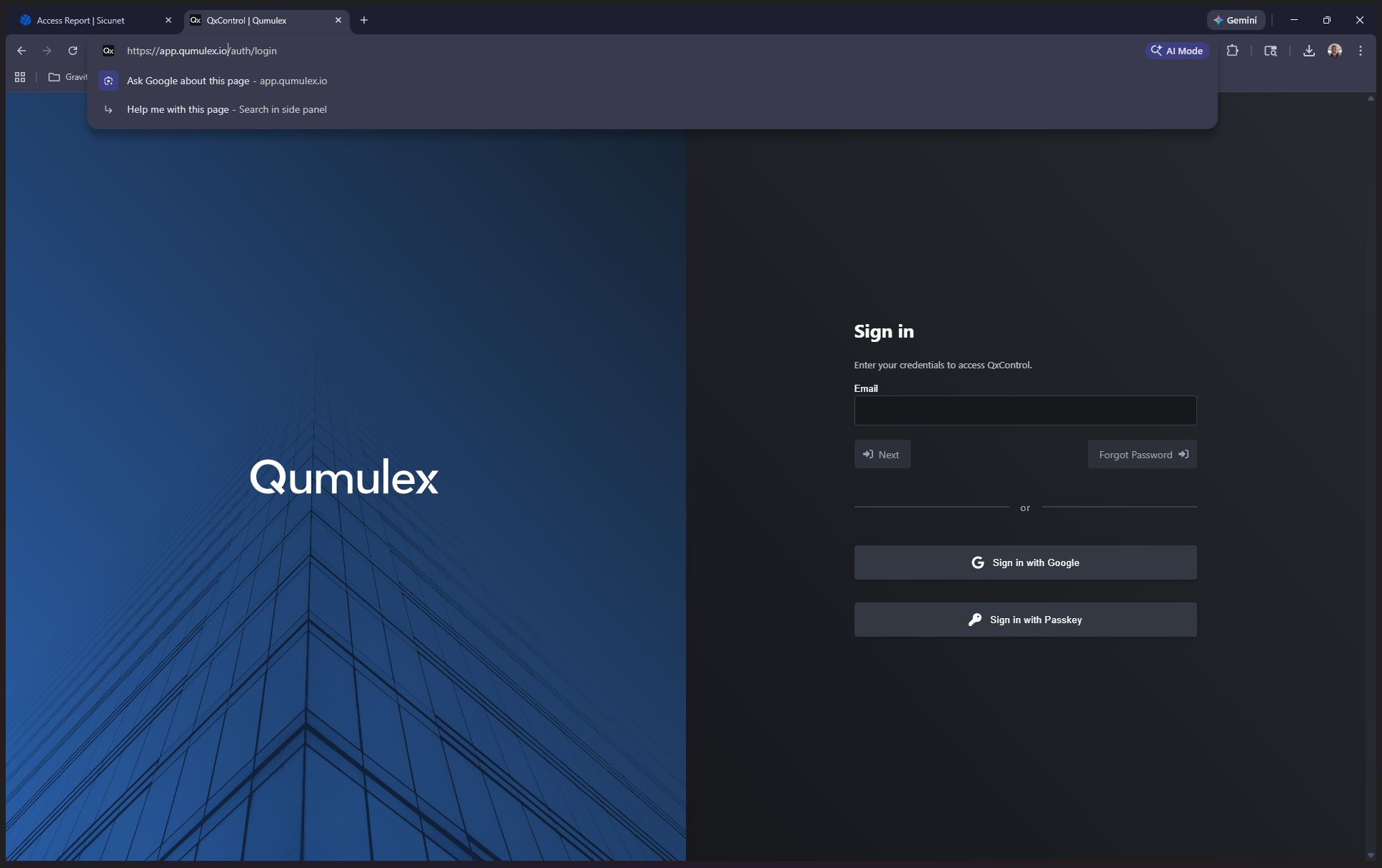The width and height of the screenshot is (1382, 868).
Task: Close the QxControl Qumulex tab
Action: click(338, 20)
